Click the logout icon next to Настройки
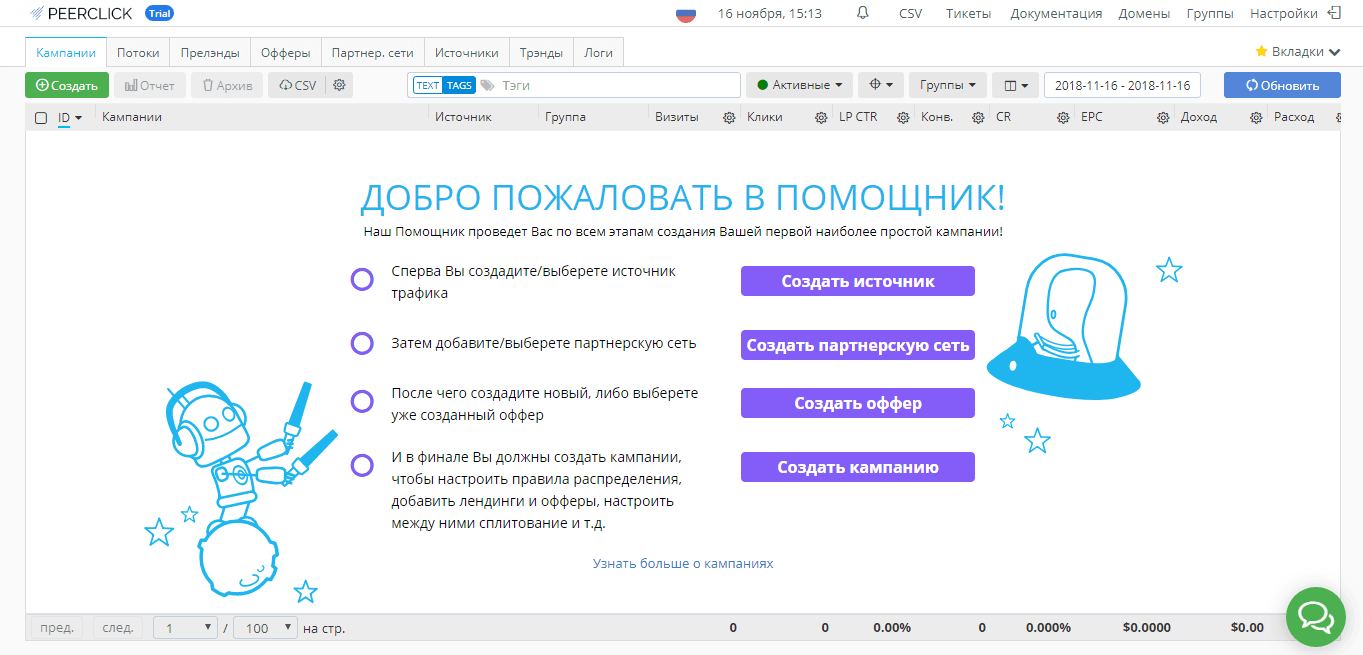 click(1334, 13)
